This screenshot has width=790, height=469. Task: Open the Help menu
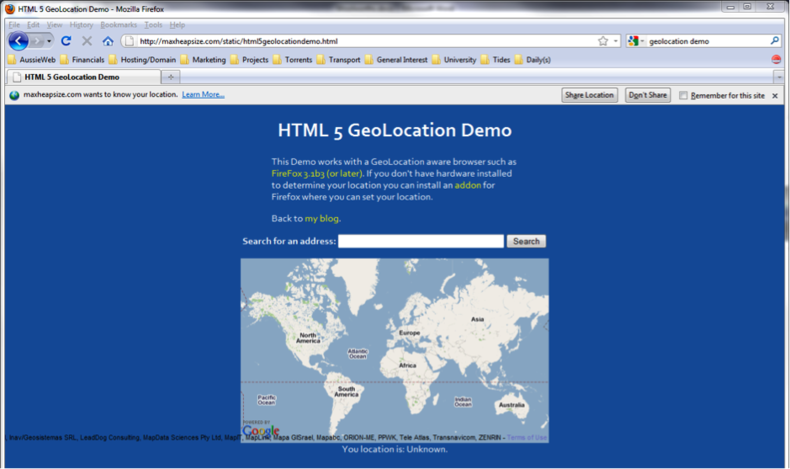pos(177,25)
